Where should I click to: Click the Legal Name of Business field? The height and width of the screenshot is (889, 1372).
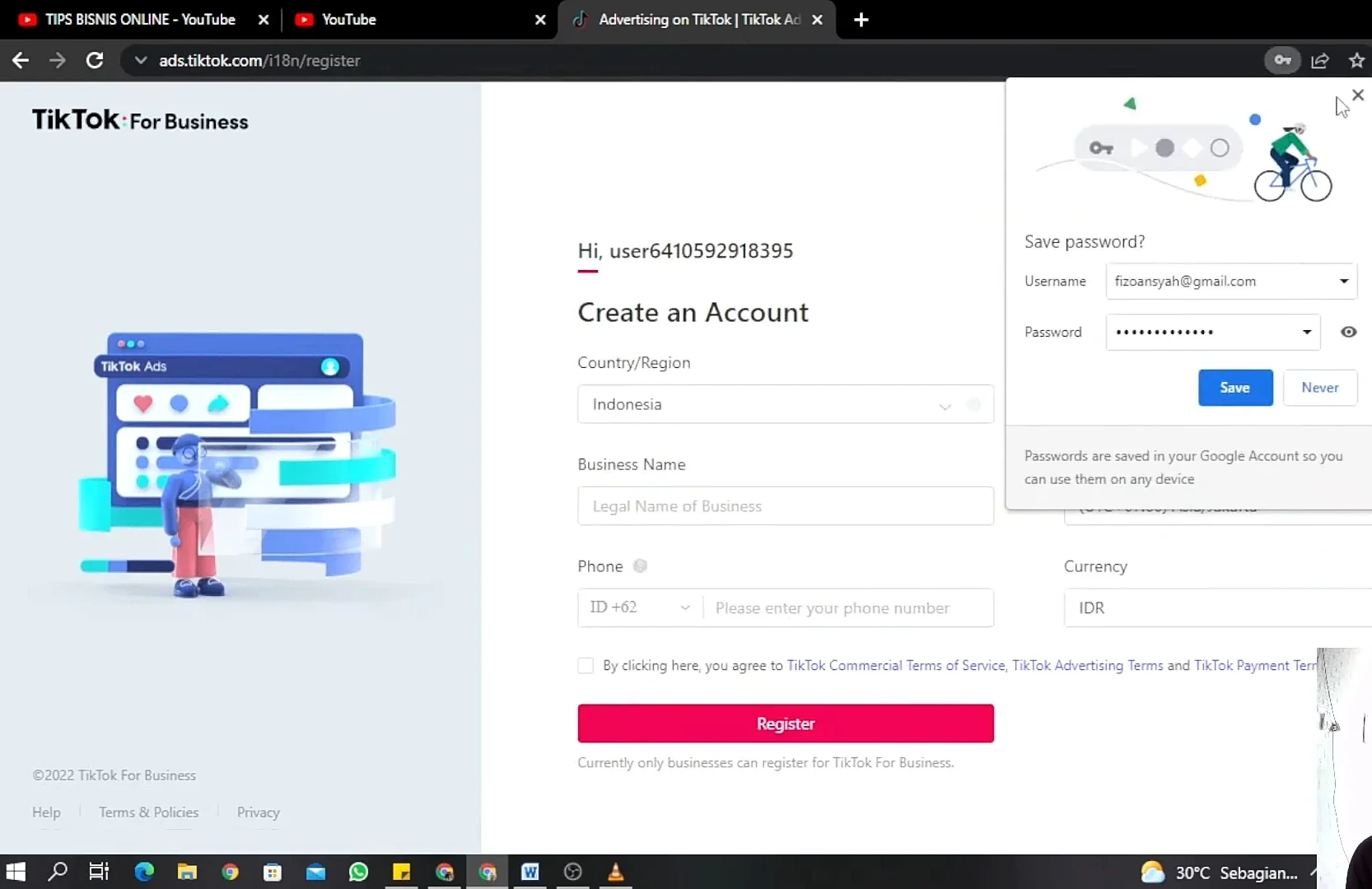[x=785, y=506]
